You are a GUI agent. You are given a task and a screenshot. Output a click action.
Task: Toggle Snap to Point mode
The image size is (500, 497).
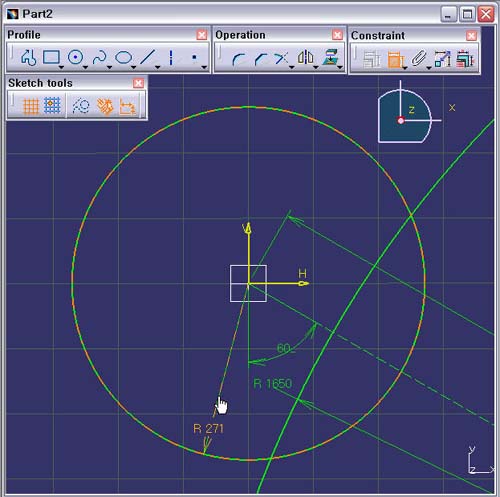[x=52, y=106]
